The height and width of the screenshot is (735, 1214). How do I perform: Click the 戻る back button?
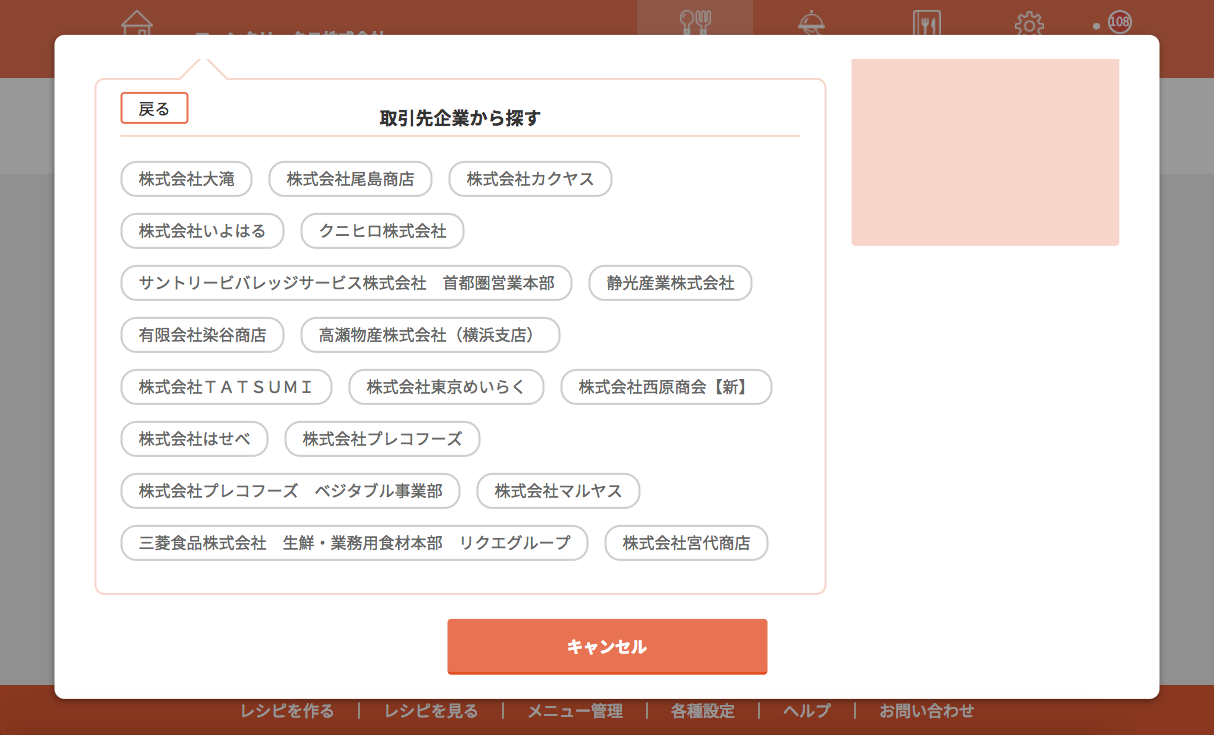[x=154, y=108]
